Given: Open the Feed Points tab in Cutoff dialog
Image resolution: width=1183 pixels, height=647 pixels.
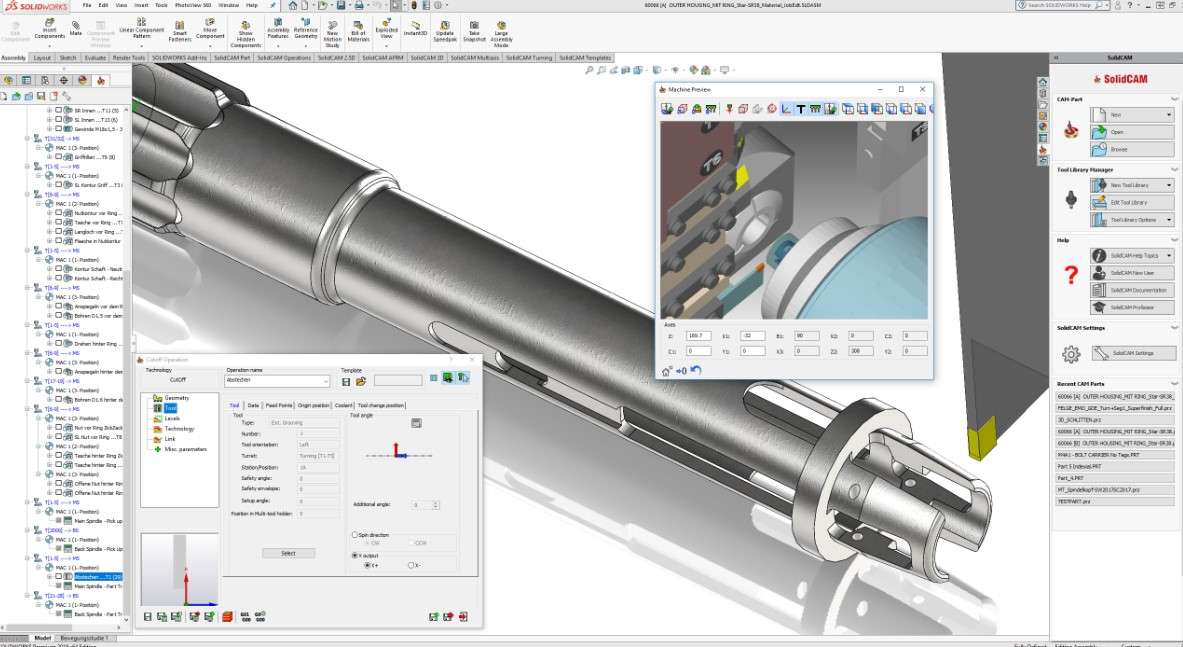Looking at the screenshot, I should [x=278, y=405].
